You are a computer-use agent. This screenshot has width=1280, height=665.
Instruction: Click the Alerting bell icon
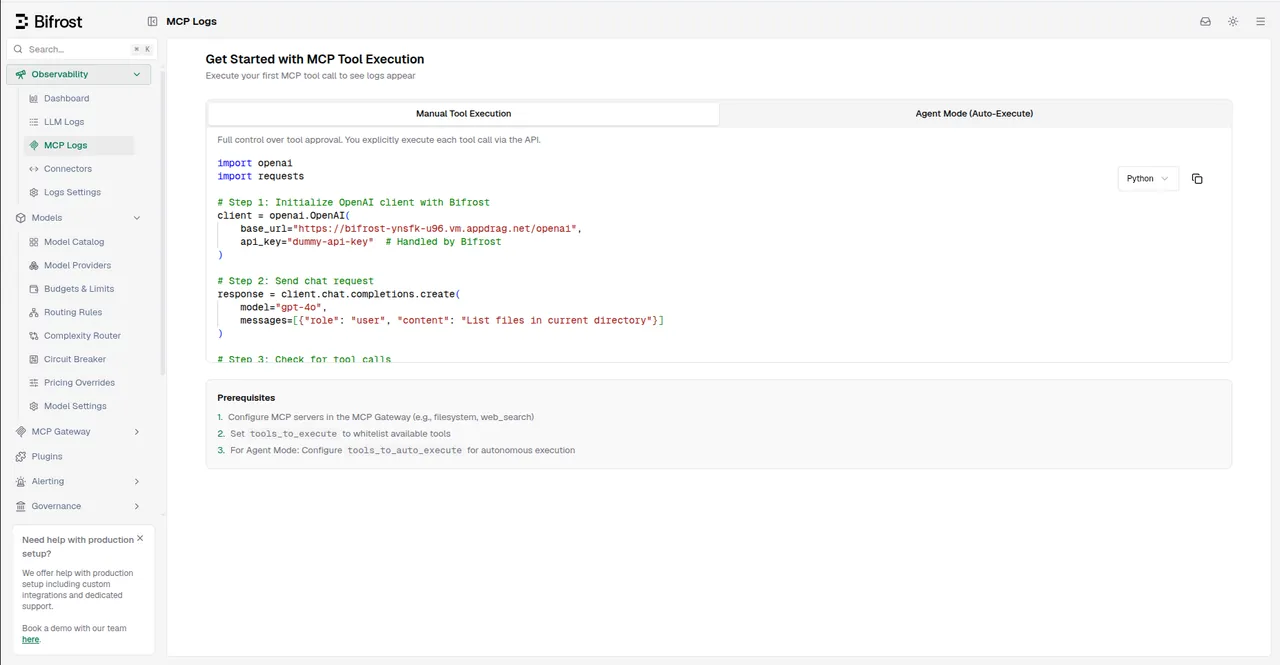22,482
